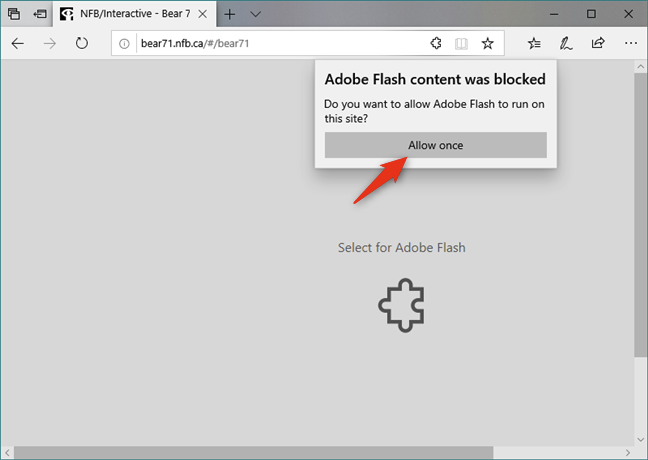Open Settings and more ellipsis menu
This screenshot has width=648, height=460.
[631, 43]
